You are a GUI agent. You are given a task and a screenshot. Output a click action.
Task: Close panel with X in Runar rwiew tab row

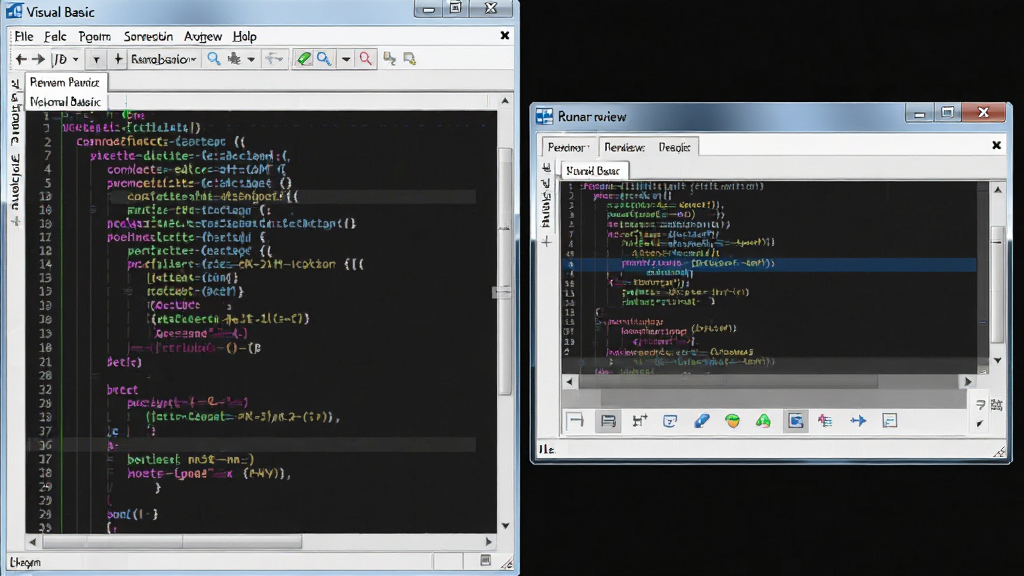click(997, 145)
